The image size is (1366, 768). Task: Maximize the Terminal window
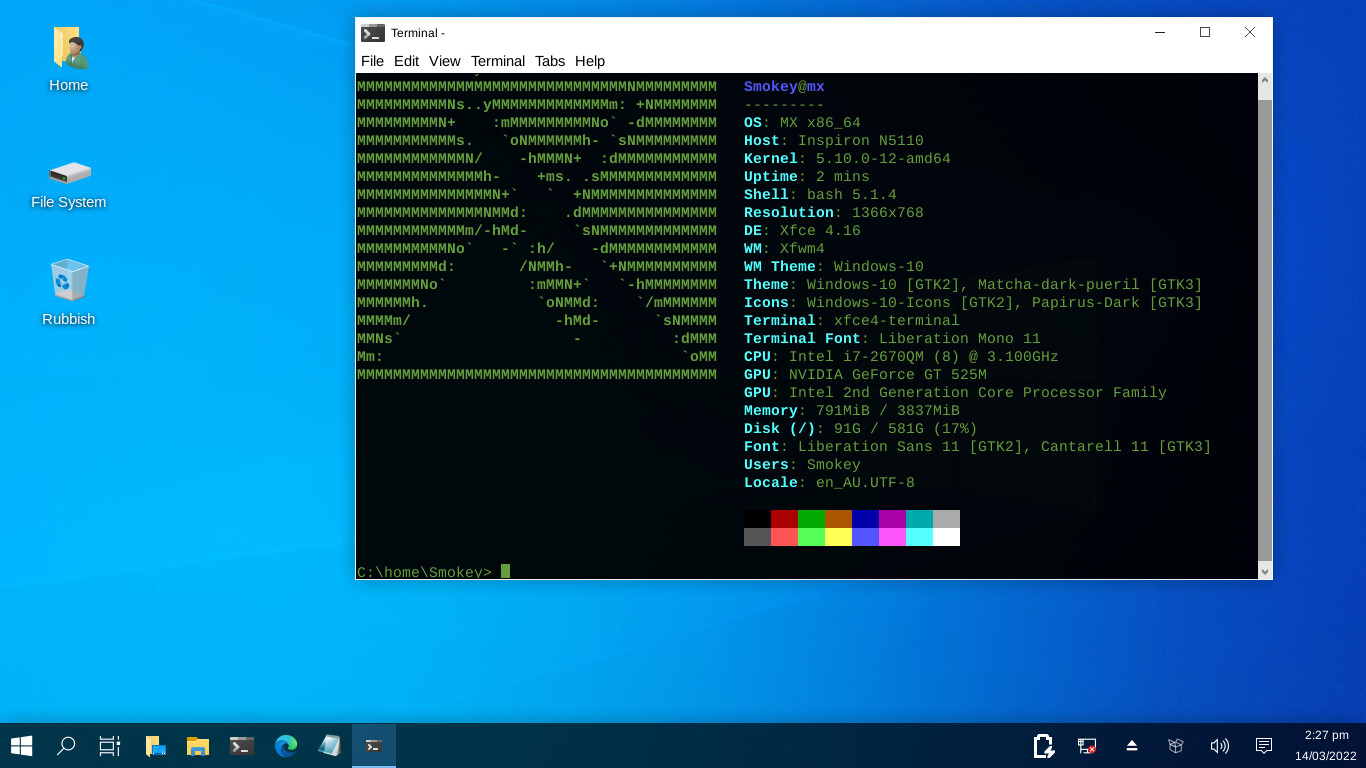[1205, 32]
